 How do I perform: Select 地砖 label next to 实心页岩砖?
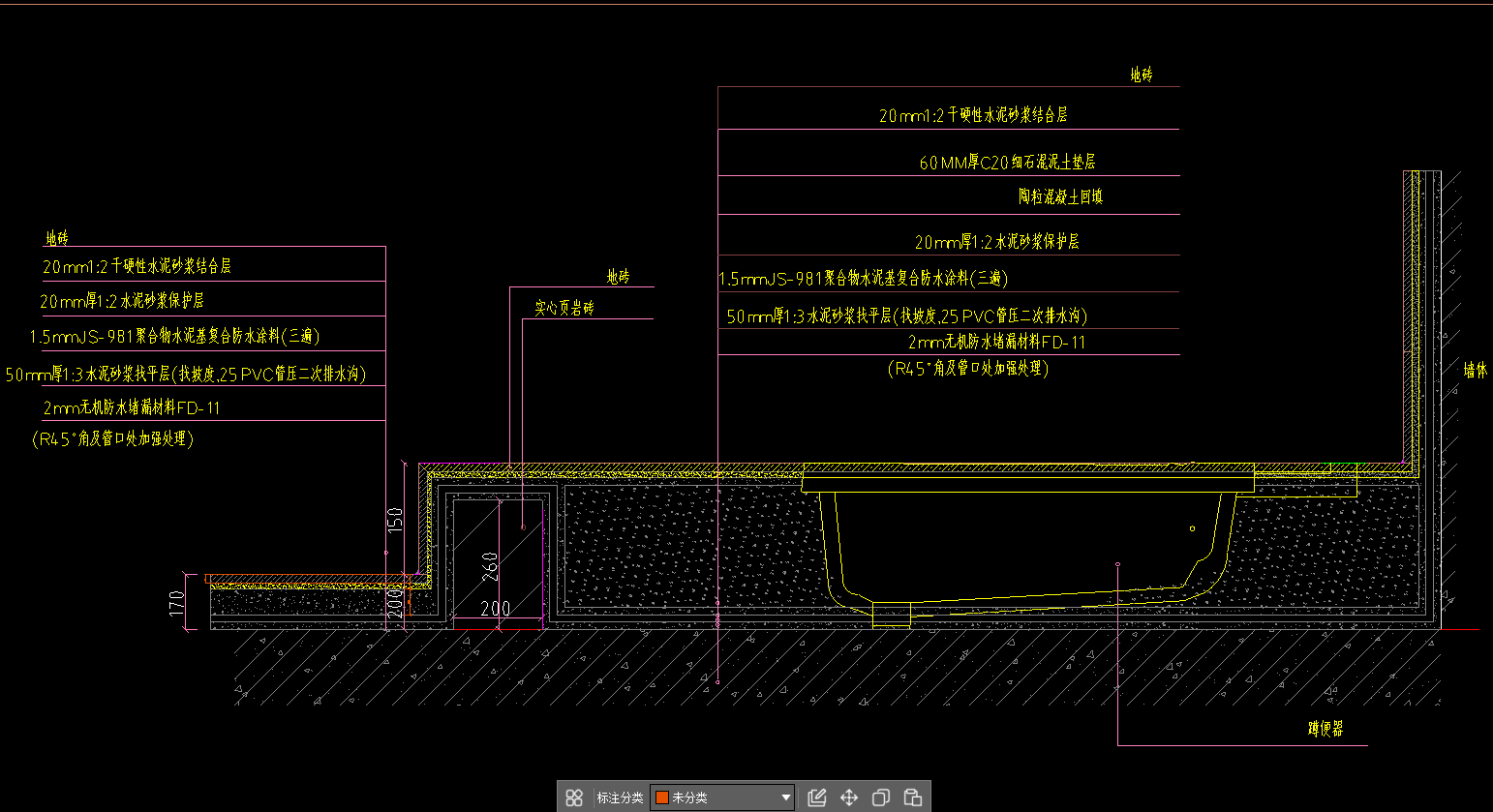(x=618, y=277)
